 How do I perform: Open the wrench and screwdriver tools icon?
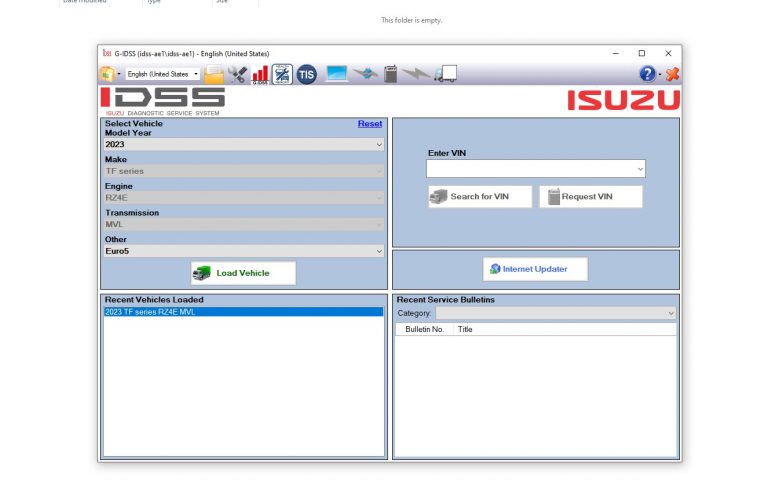(238, 74)
